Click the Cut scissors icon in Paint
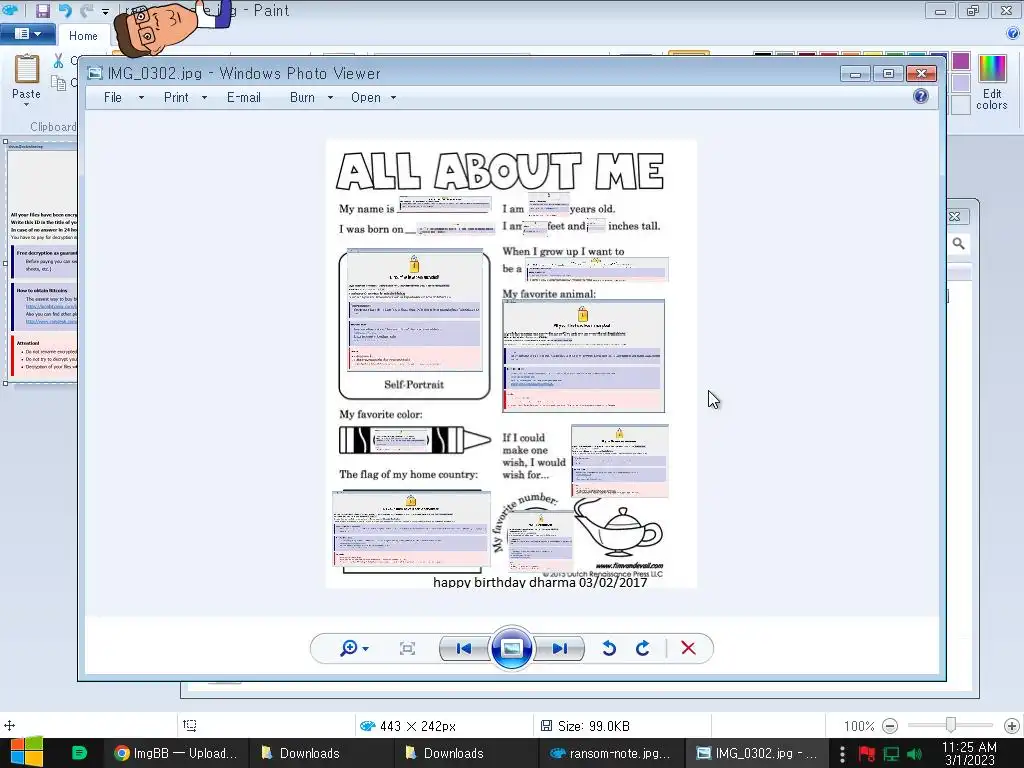 coord(59,61)
